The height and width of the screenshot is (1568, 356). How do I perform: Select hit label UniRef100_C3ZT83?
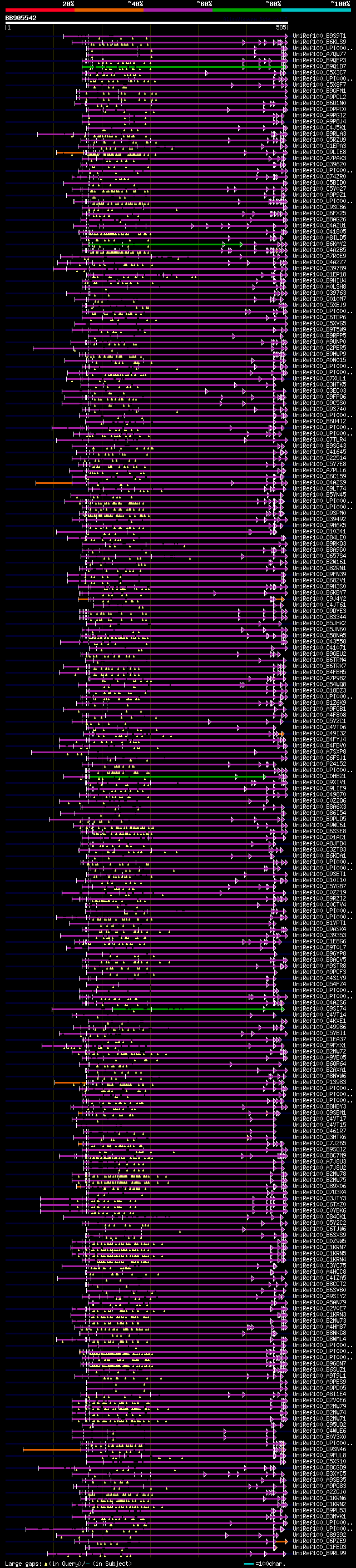pyautogui.click(x=319, y=850)
